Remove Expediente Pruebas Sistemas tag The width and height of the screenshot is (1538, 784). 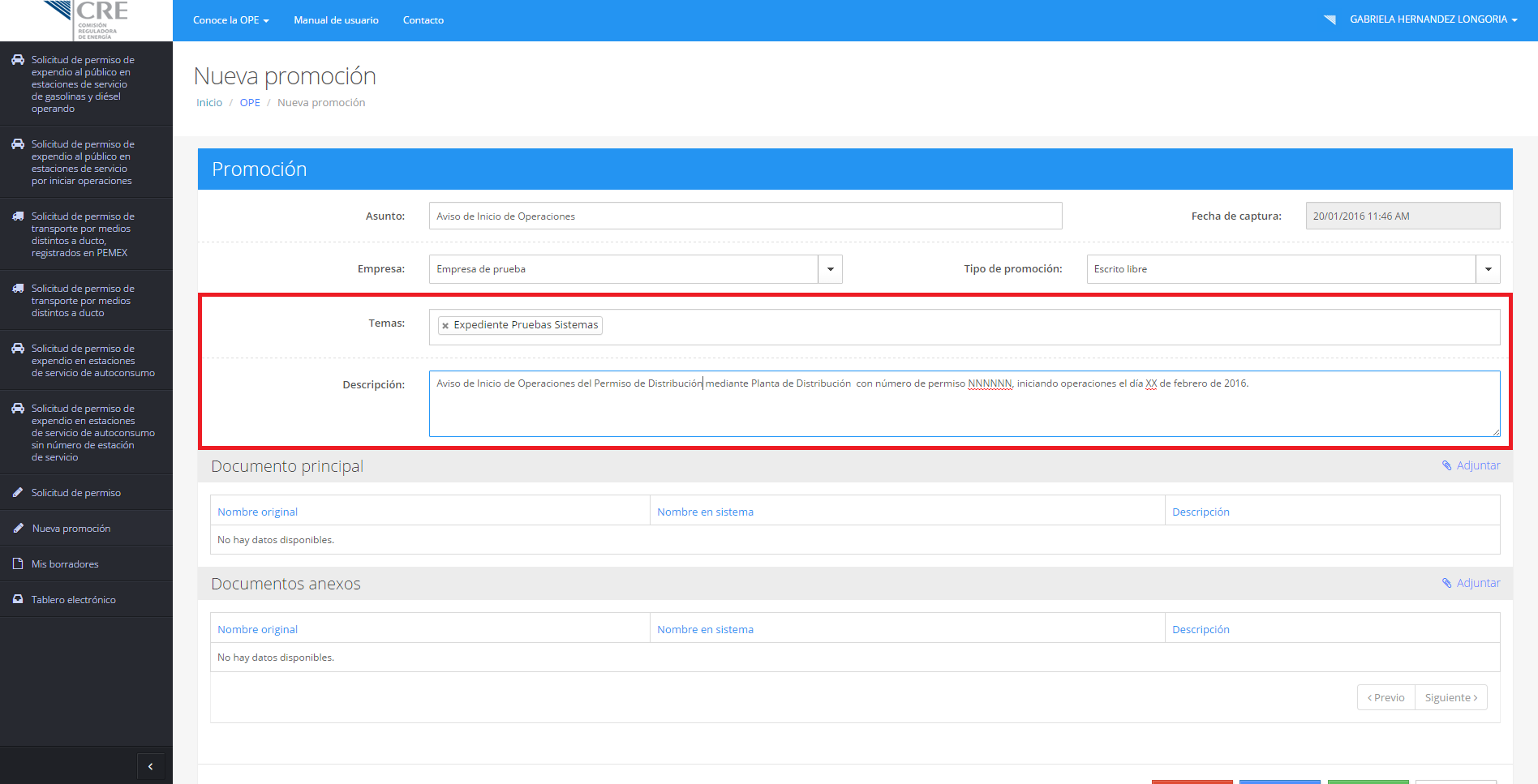(445, 326)
